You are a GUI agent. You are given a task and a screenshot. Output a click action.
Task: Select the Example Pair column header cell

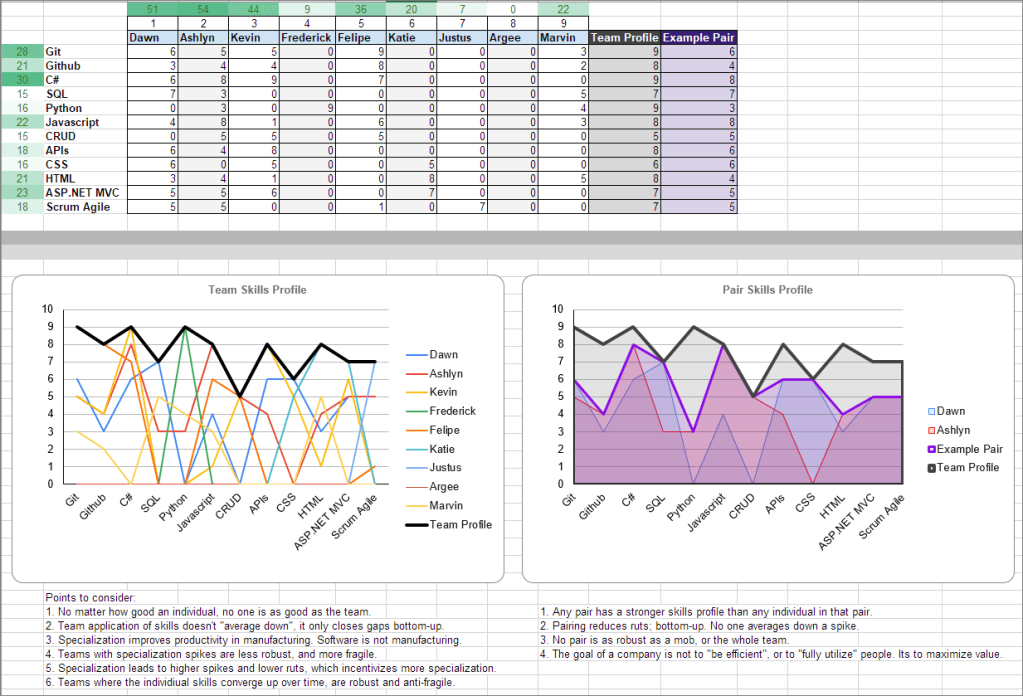click(699, 37)
